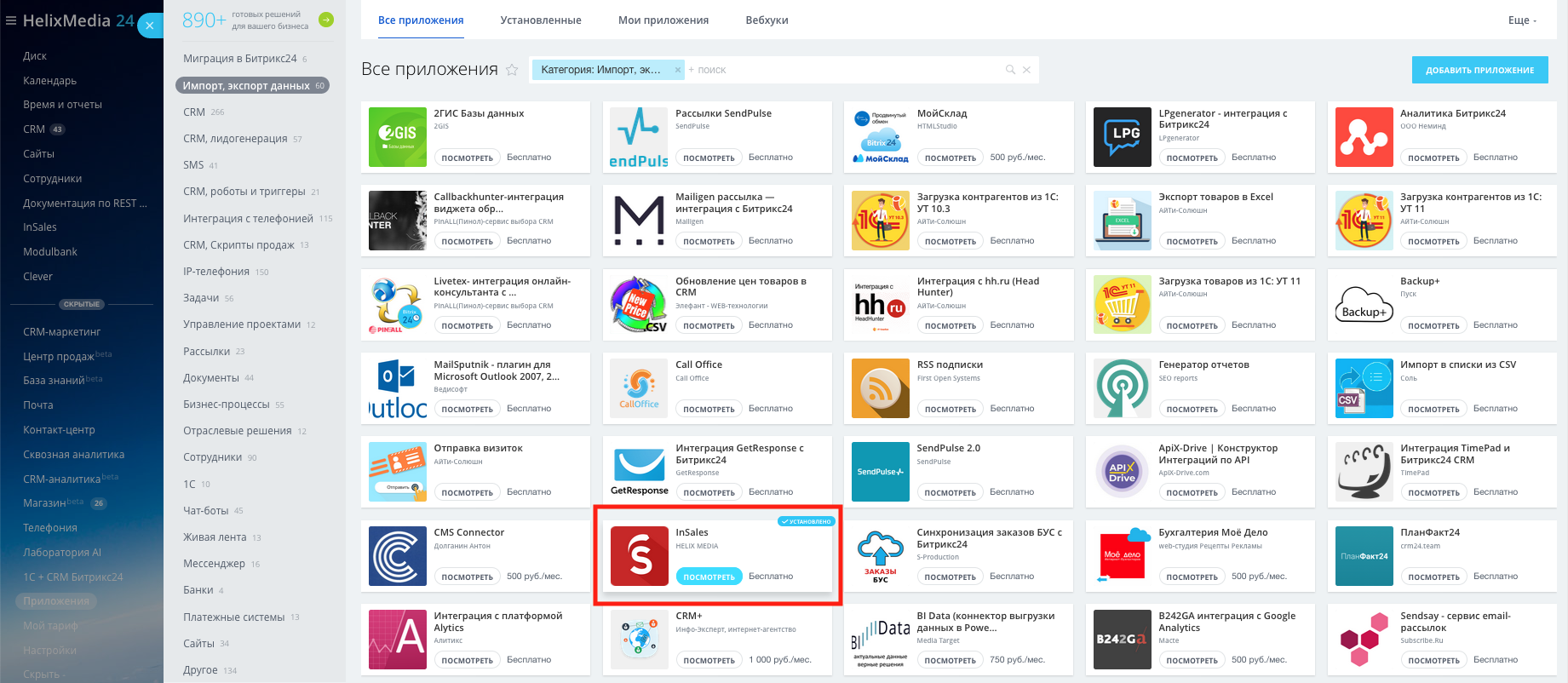Open the ПланФакт24 app thumbnail

pos(1364,556)
